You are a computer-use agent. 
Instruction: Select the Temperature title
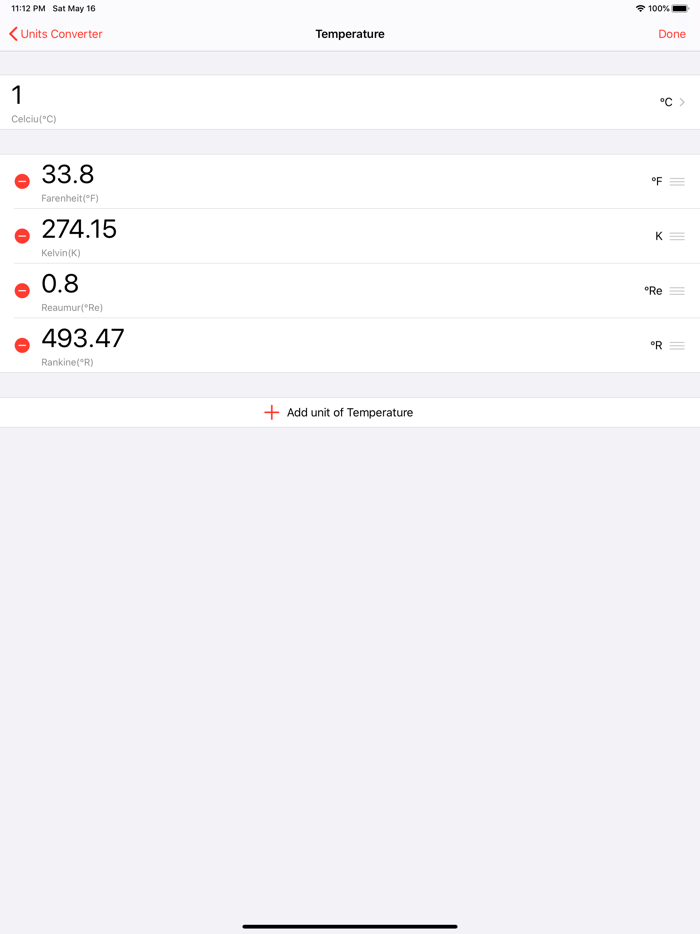[350, 33]
